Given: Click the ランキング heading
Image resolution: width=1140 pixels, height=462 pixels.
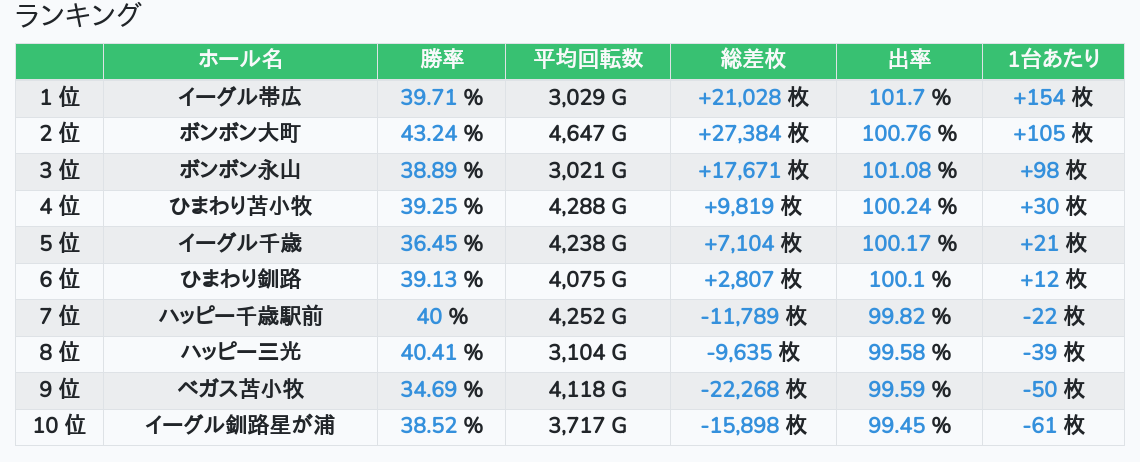Looking at the screenshot, I should coord(79,16).
